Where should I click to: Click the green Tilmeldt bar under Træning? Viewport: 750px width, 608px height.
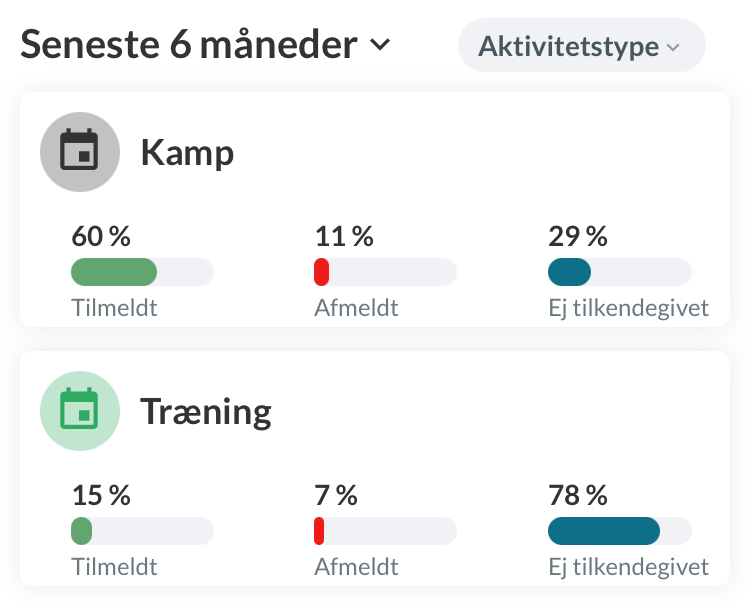(82, 530)
